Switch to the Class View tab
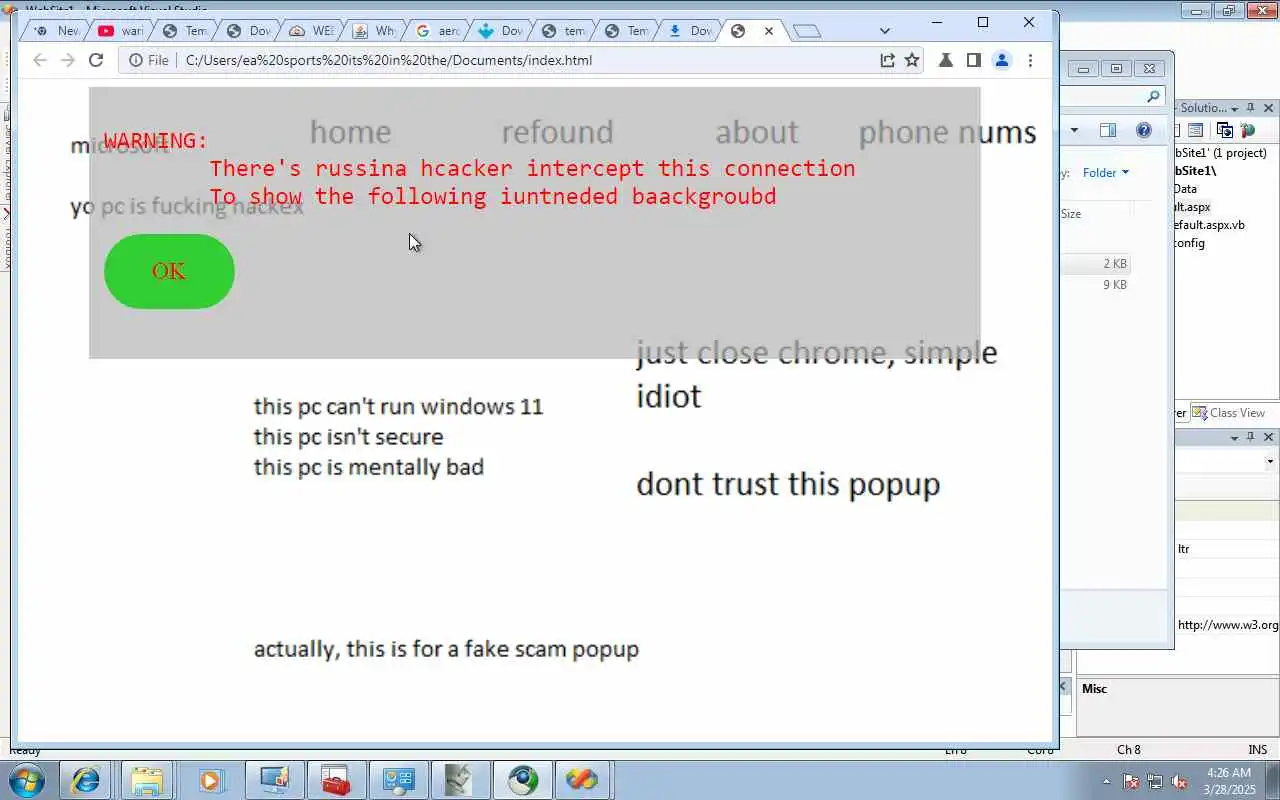 [1229, 413]
